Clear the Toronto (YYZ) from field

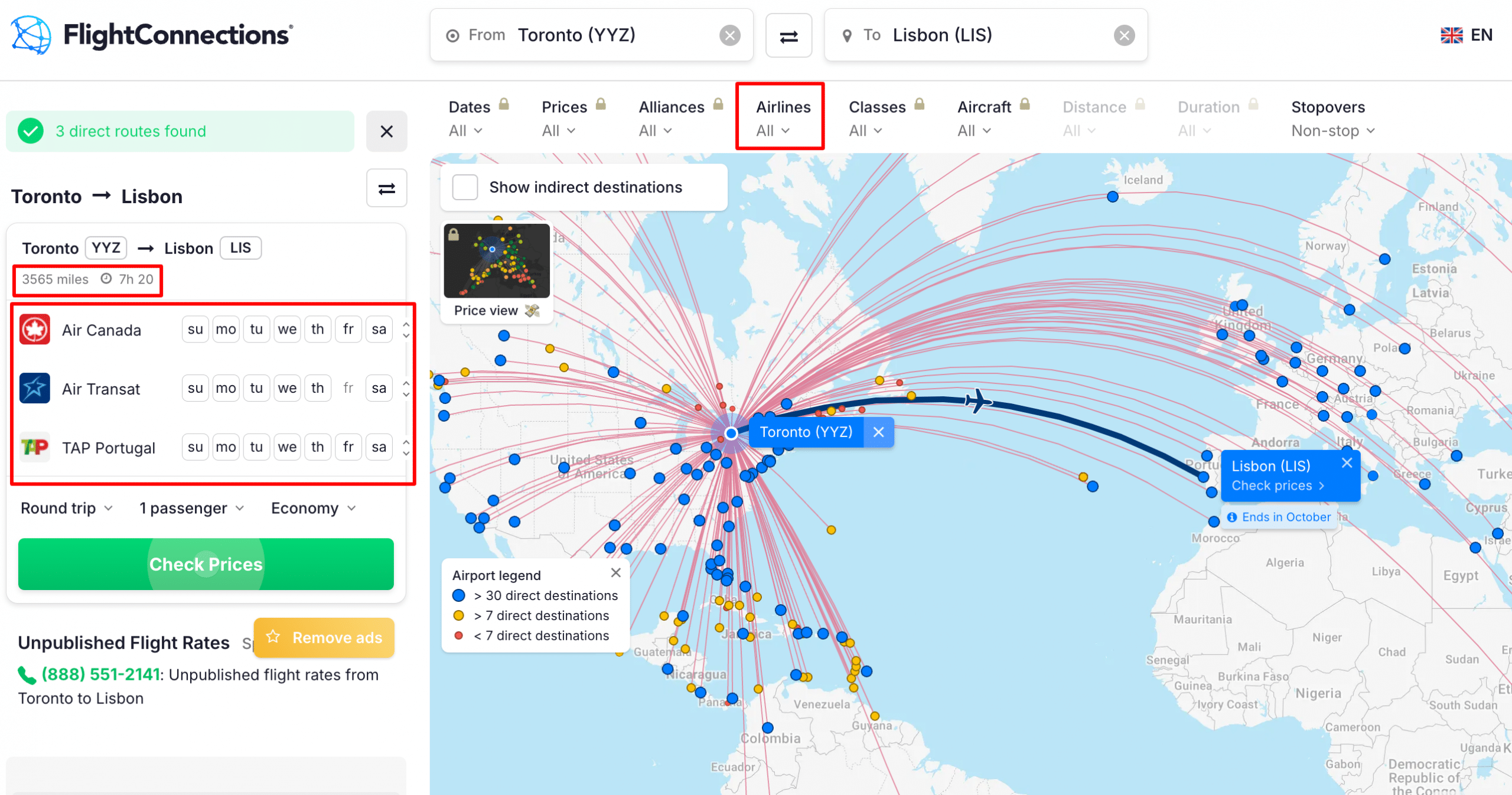tap(730, 35)
